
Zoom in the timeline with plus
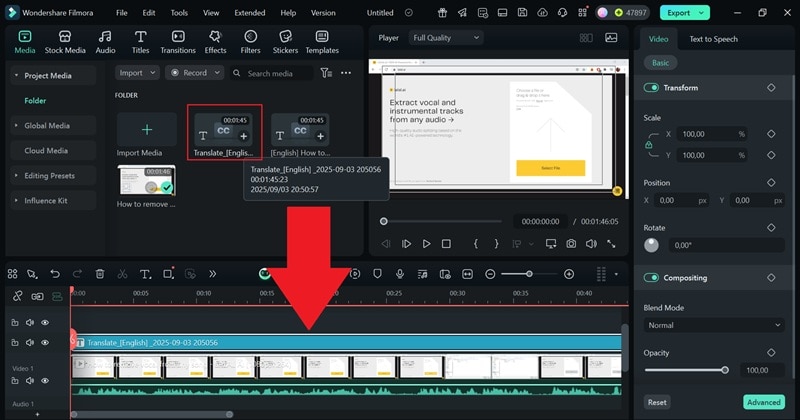[569, 274]
